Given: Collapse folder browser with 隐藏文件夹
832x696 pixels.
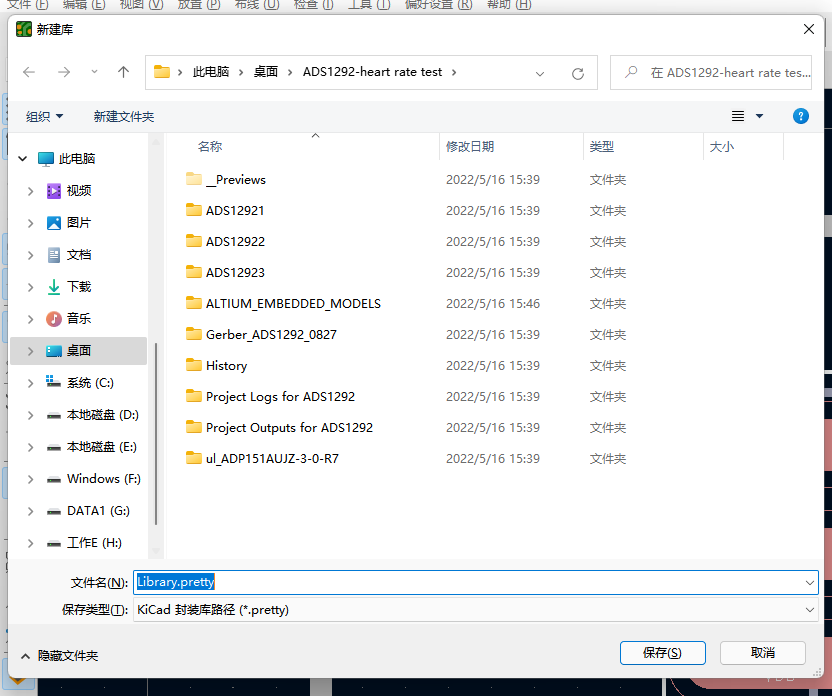Looking at the screenshot, I should (x=59, y=656).
